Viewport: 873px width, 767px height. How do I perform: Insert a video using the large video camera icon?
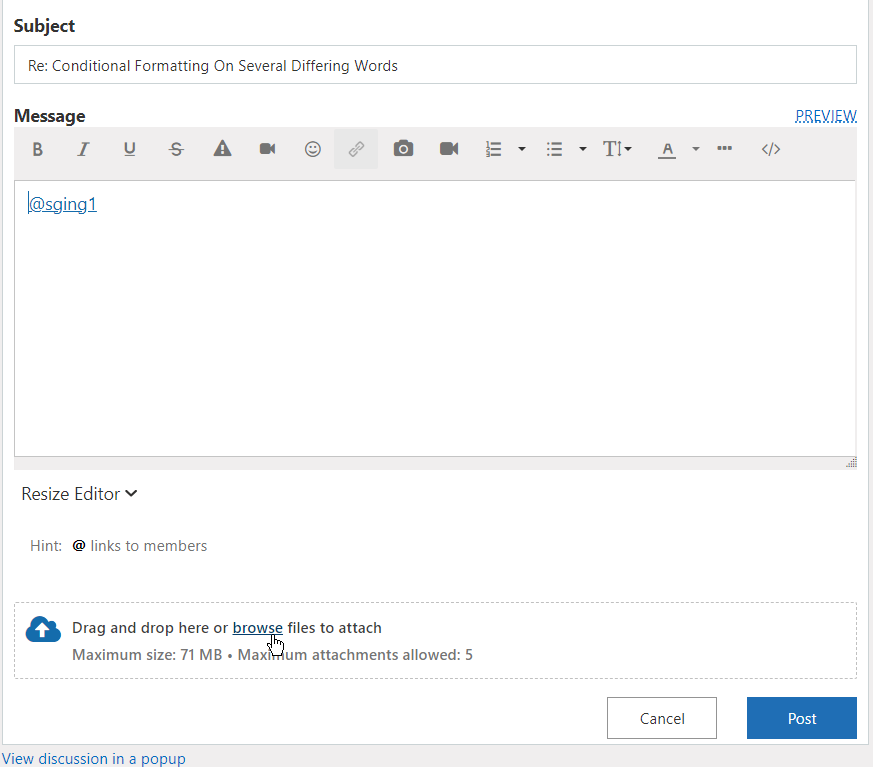[449, 149]
